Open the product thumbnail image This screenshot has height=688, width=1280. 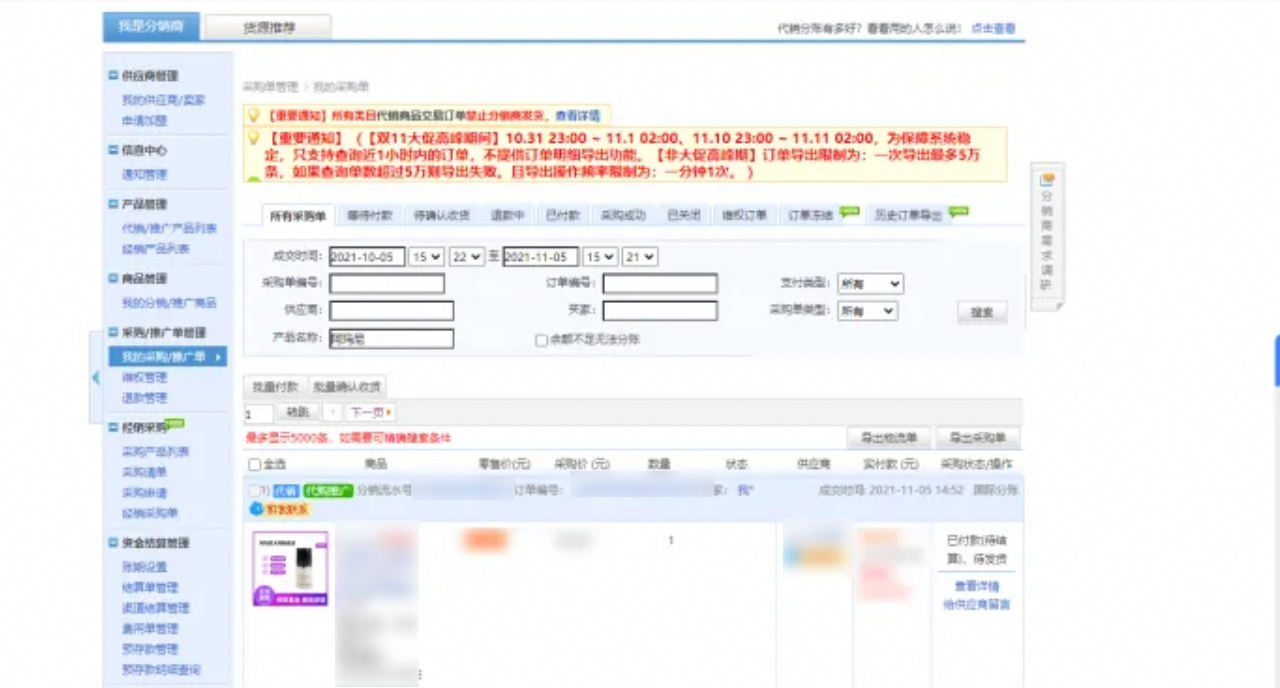(290, 569)
